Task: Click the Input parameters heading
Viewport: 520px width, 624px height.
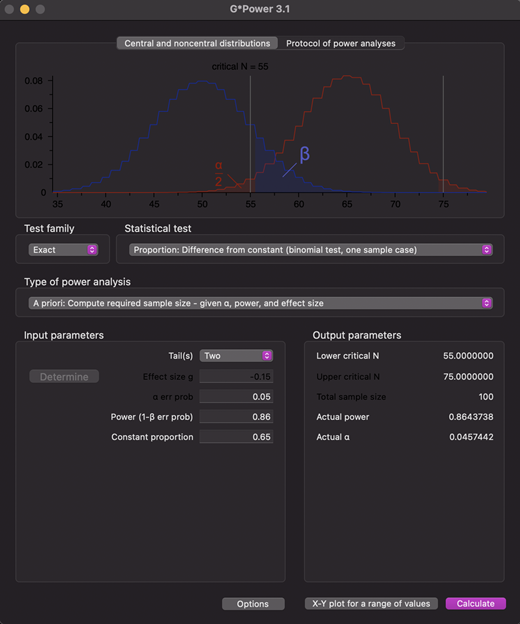Action: pyautogui.click(x=64, y=335)
